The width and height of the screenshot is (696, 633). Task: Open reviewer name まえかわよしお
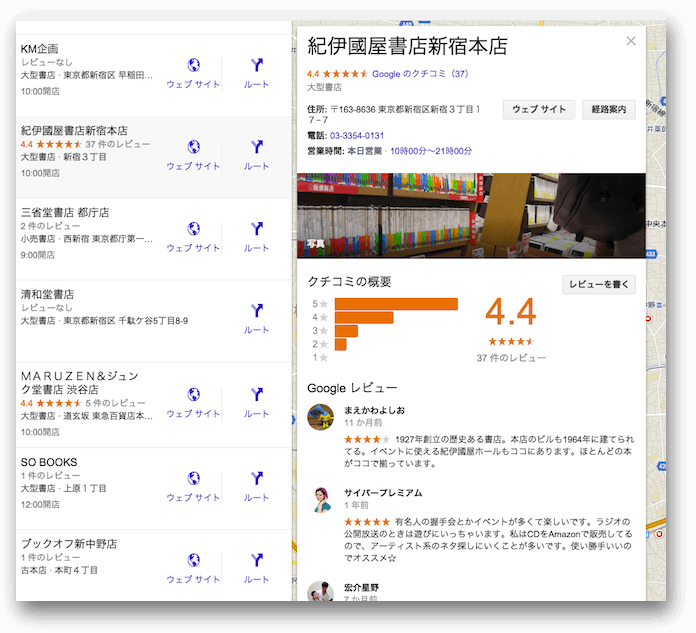(x=375, y=410)
